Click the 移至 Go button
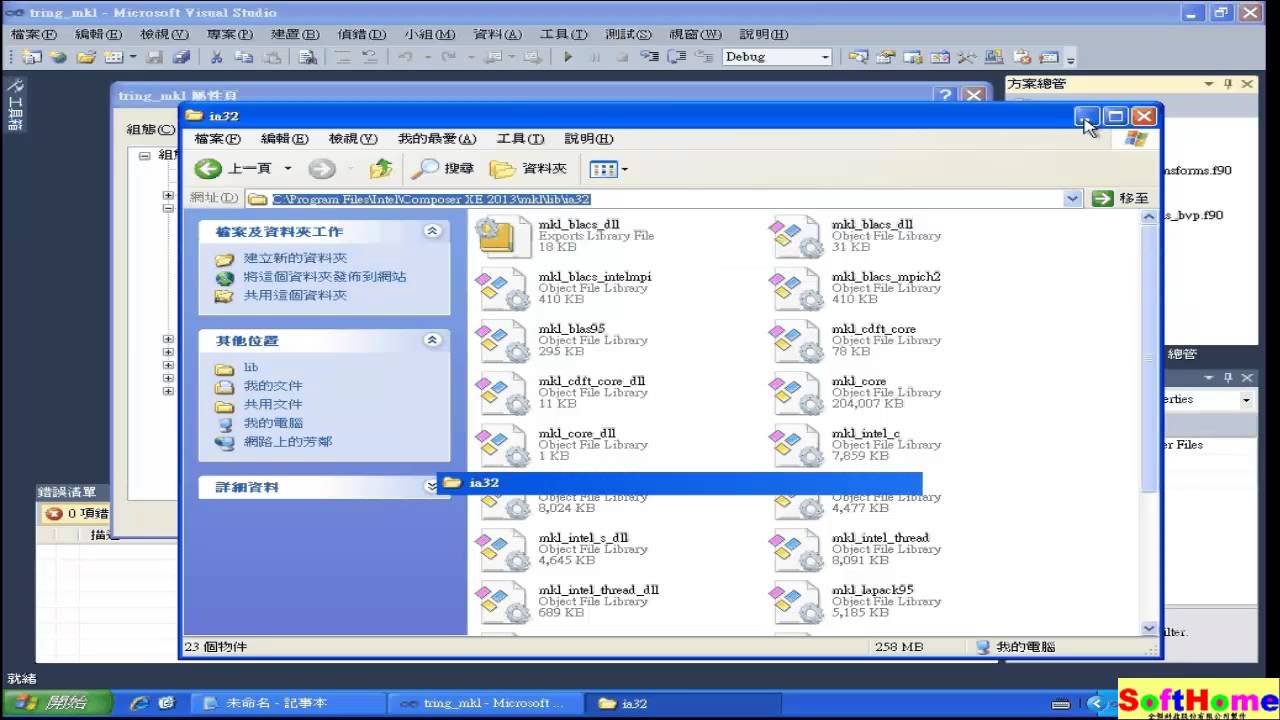Image resolution: width=1280 pixels, height=720 pixels. pos(1121,199)
